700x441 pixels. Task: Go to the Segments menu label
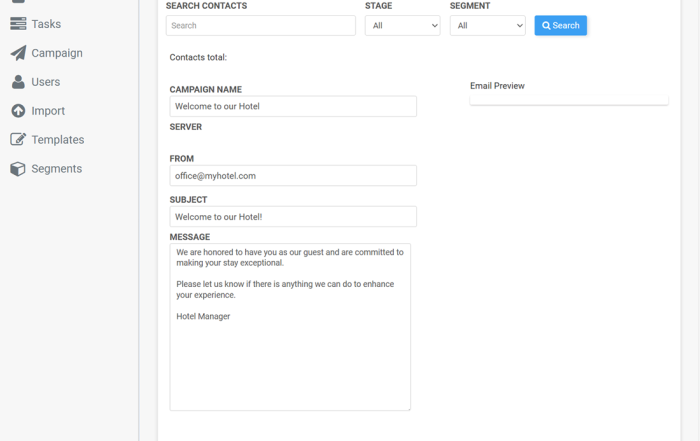(57, 169)
